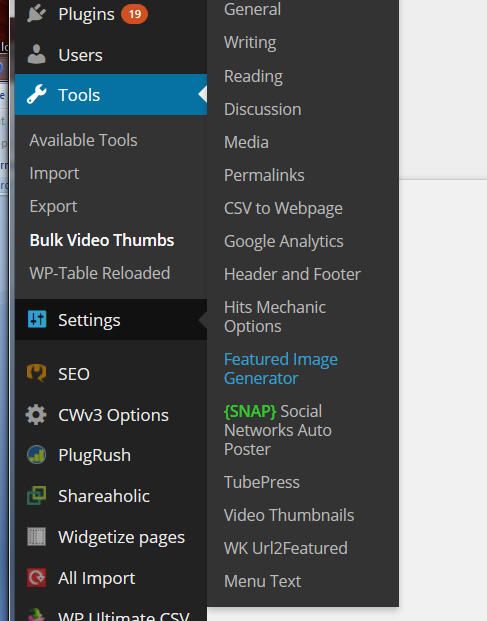Open Hits Mechanic Options
The image size is (487, 621).
(275, 317)
